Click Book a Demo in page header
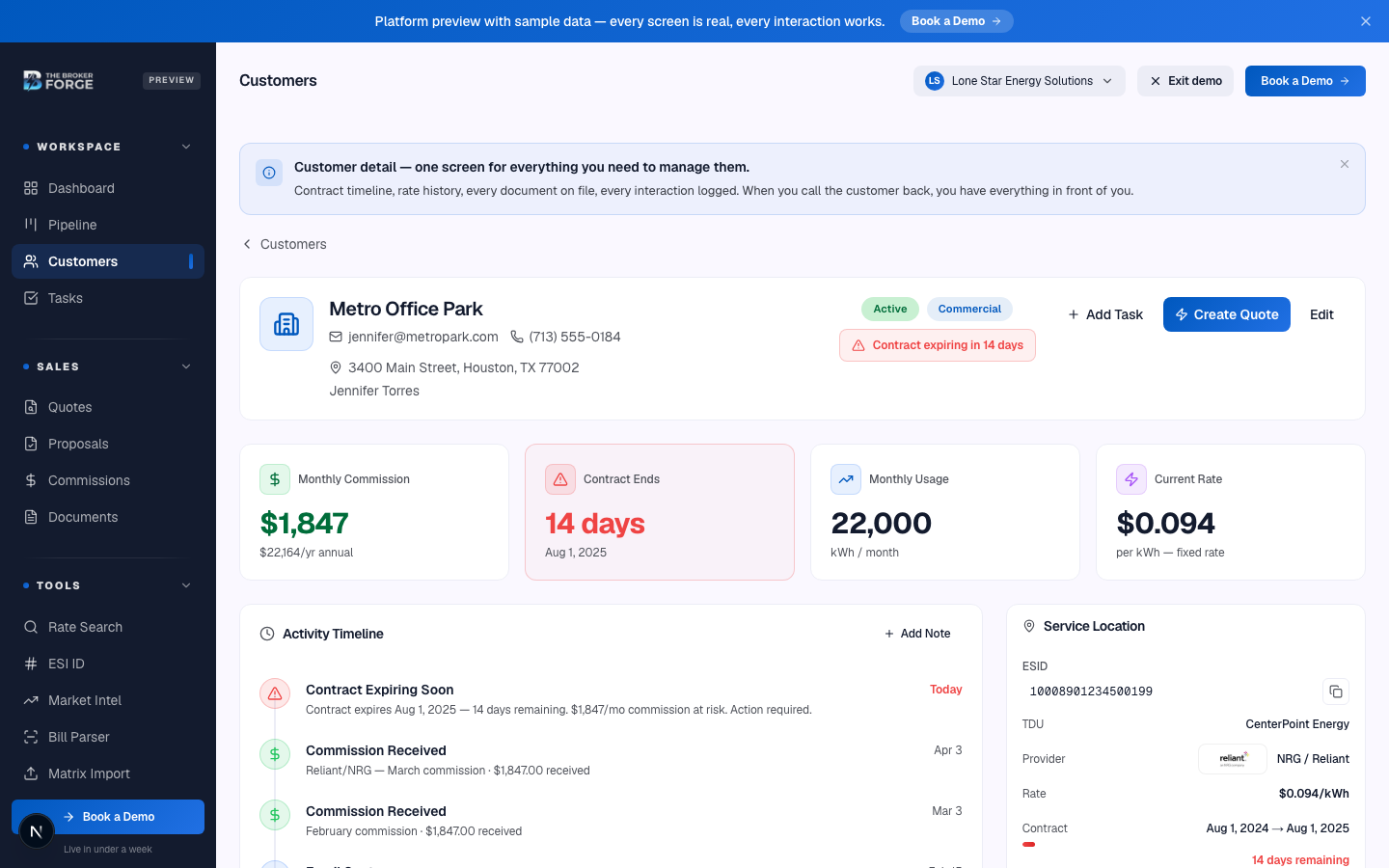The width and height of the screenshot is (1389, 868). point(1305,81)
